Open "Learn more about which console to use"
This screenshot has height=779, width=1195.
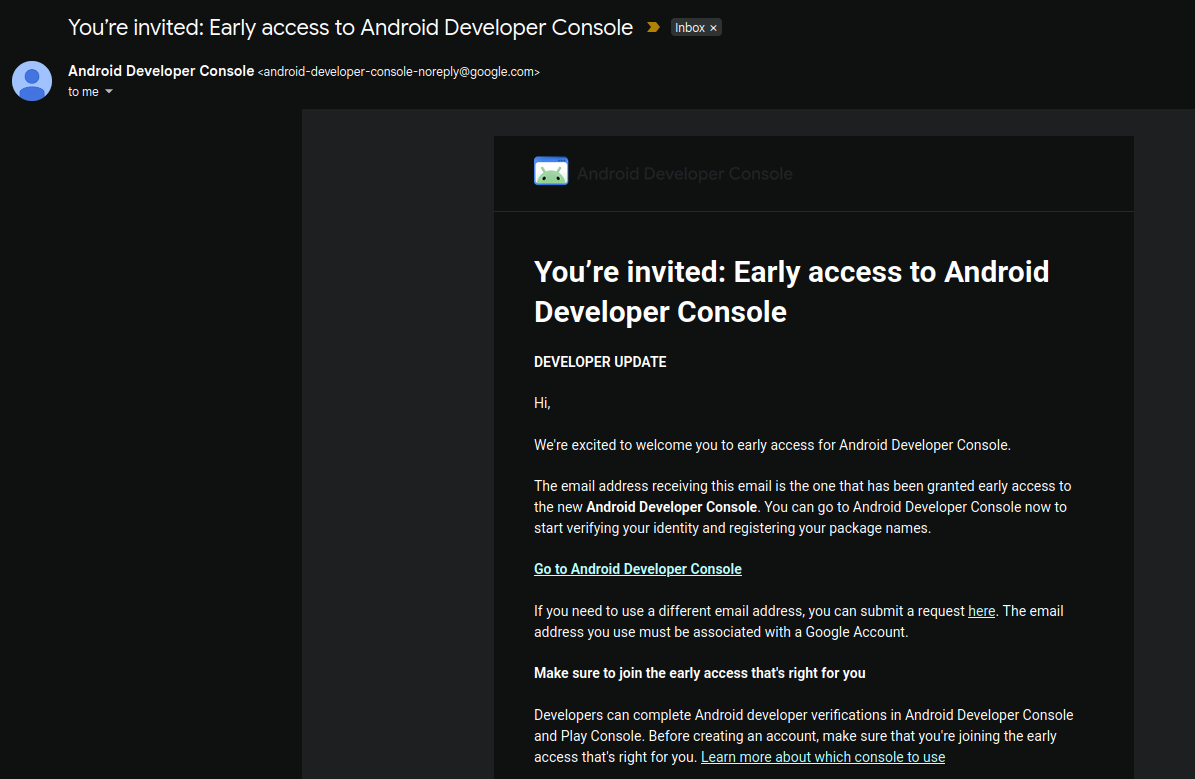(822, 757)
